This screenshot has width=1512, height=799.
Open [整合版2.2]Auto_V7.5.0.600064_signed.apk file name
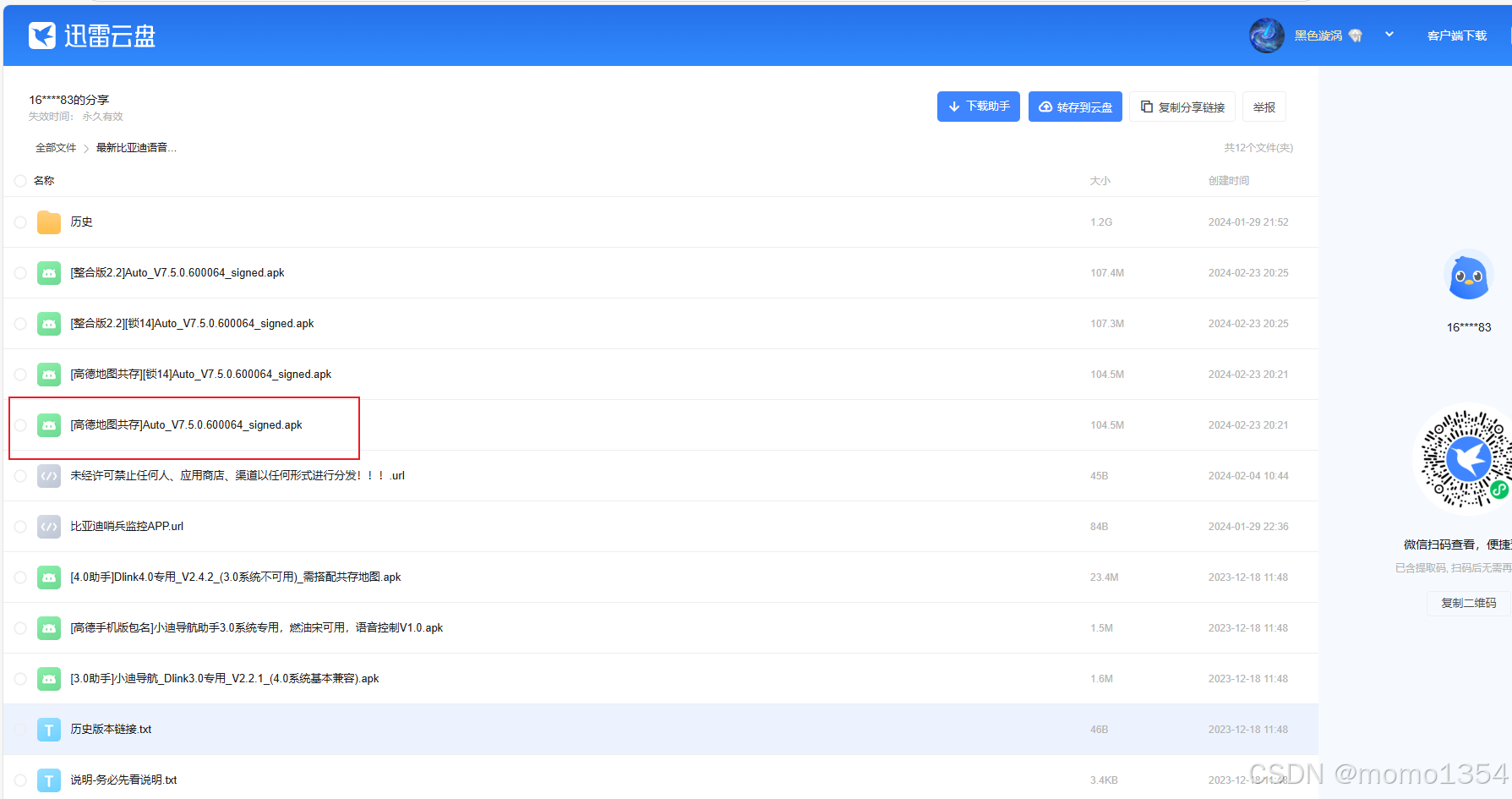click(177, 273)
